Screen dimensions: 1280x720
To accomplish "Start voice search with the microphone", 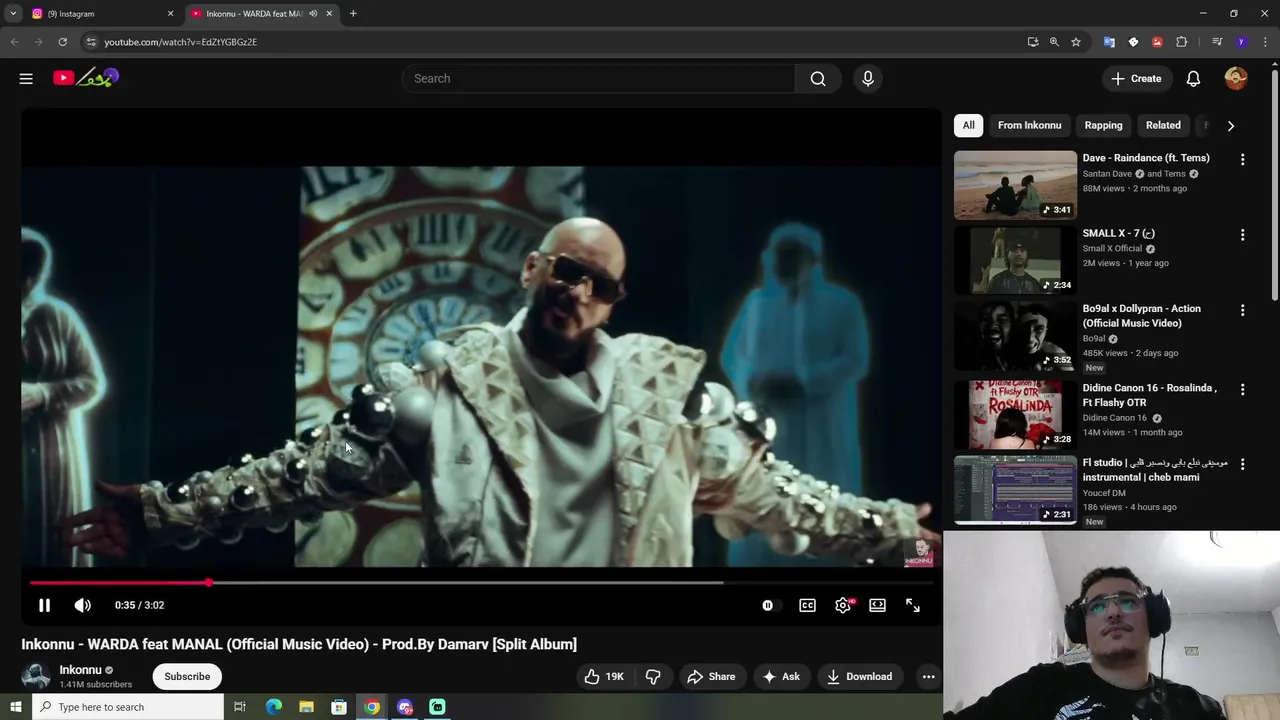I will click(x=868, y=78).
